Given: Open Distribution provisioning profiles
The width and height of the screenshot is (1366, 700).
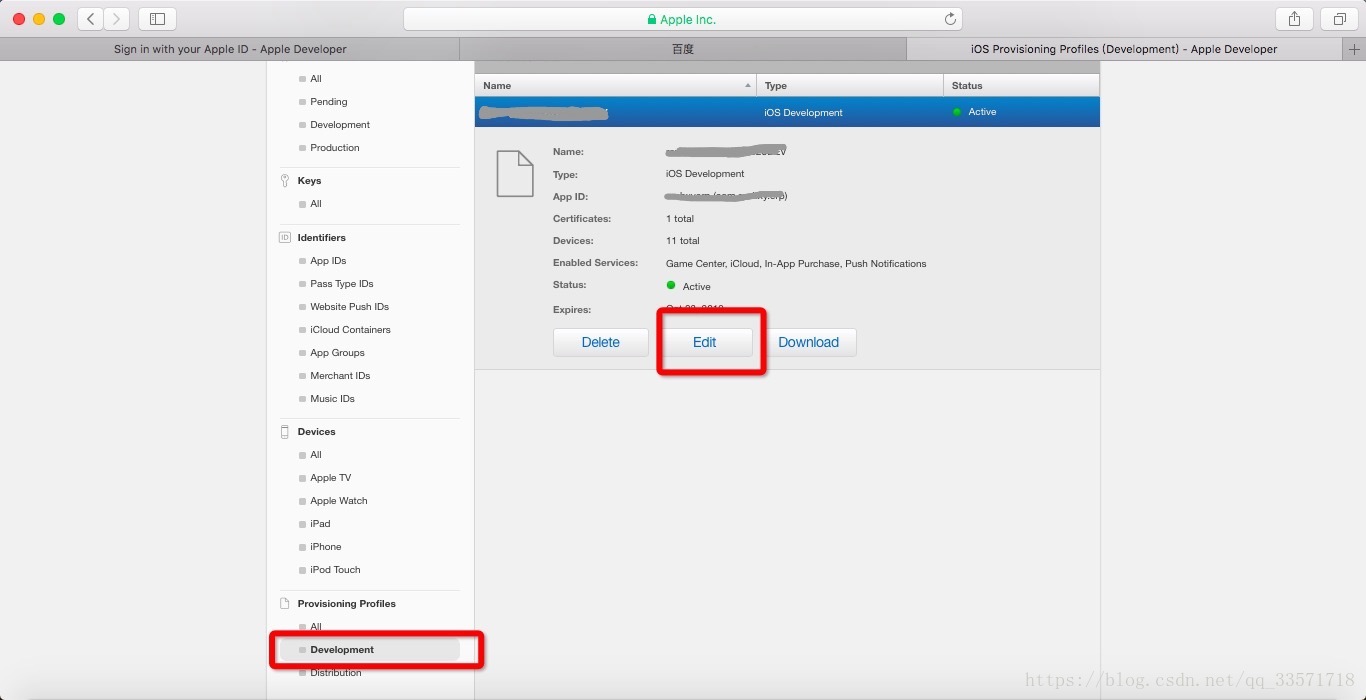Looking at the screenshot, I should point(336,673).
